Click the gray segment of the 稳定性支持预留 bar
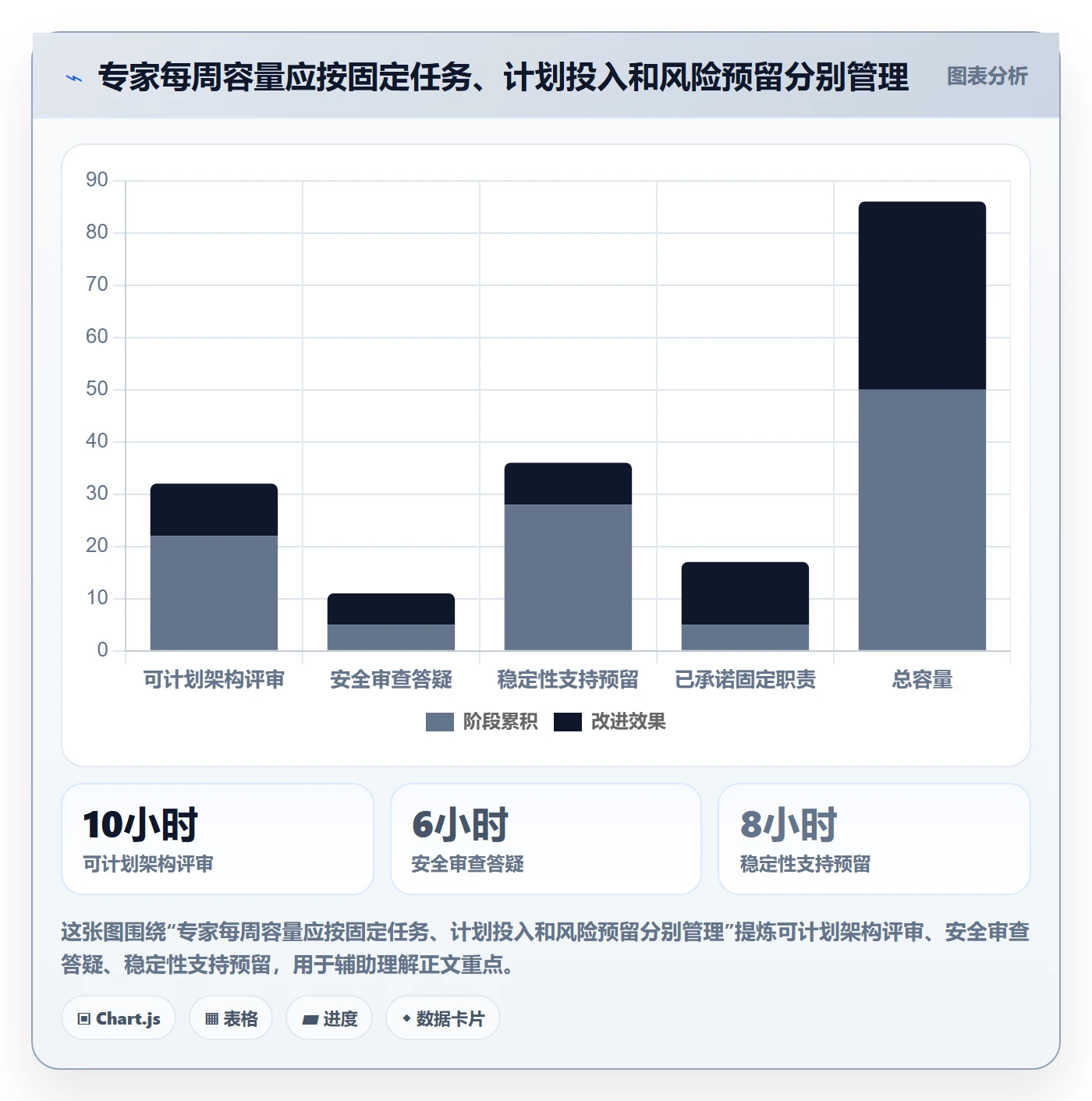The image size is (1092, 1101). [x=568, y=577]
